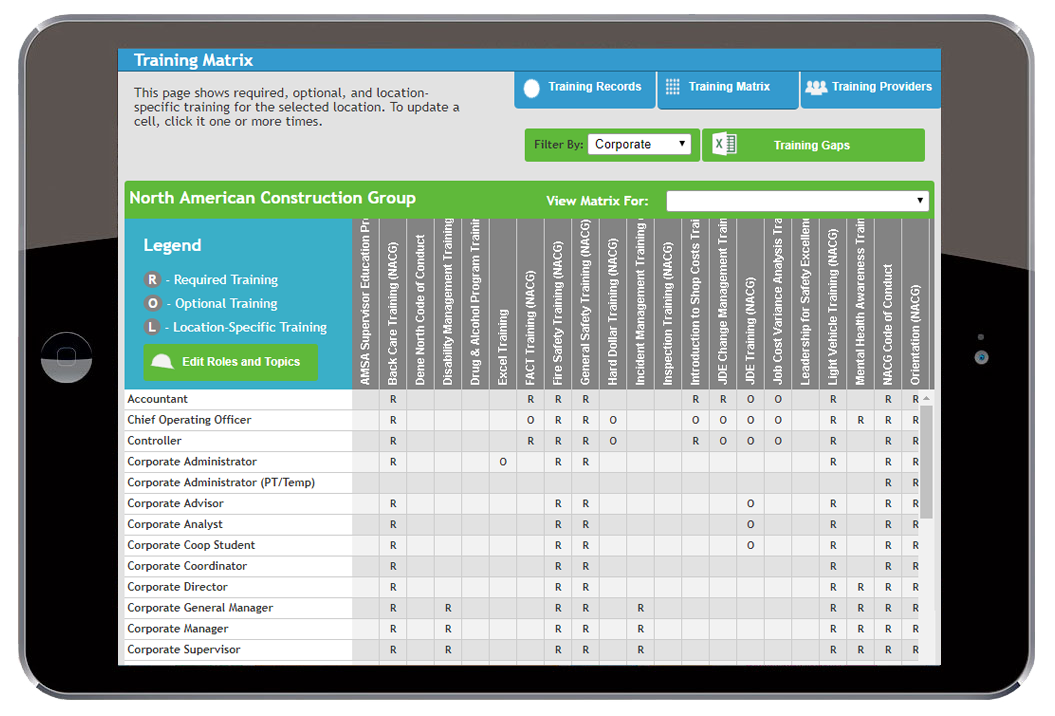Screen dimensions: 1055x716
Task: Select the Corporate Advisor role
Action: pyautogui.click(x=238, y=503)
